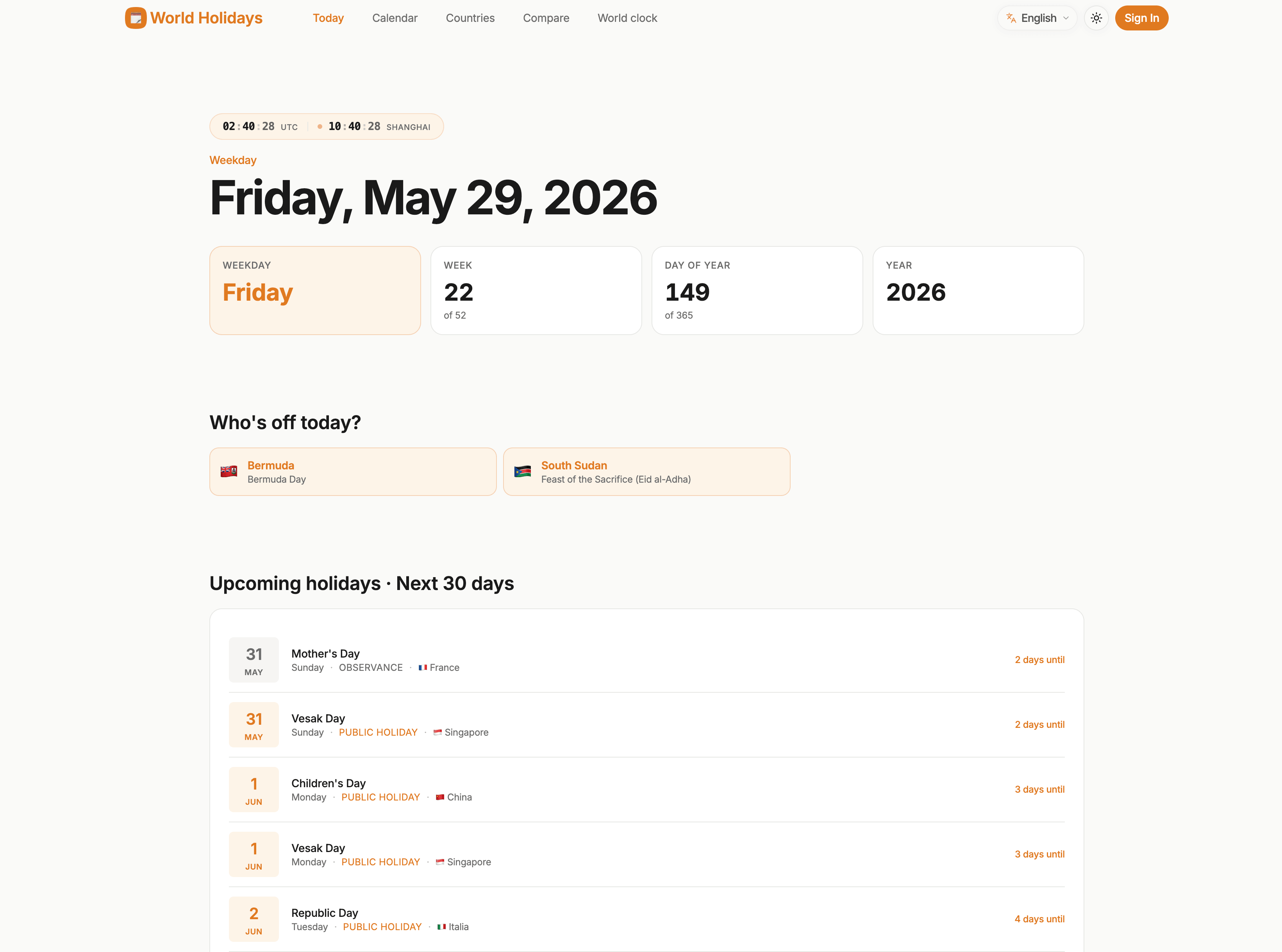Screen dimensions: 1282x952
Task: Click the China flag in Children's Day row
Action: click(x=440, y=797)
